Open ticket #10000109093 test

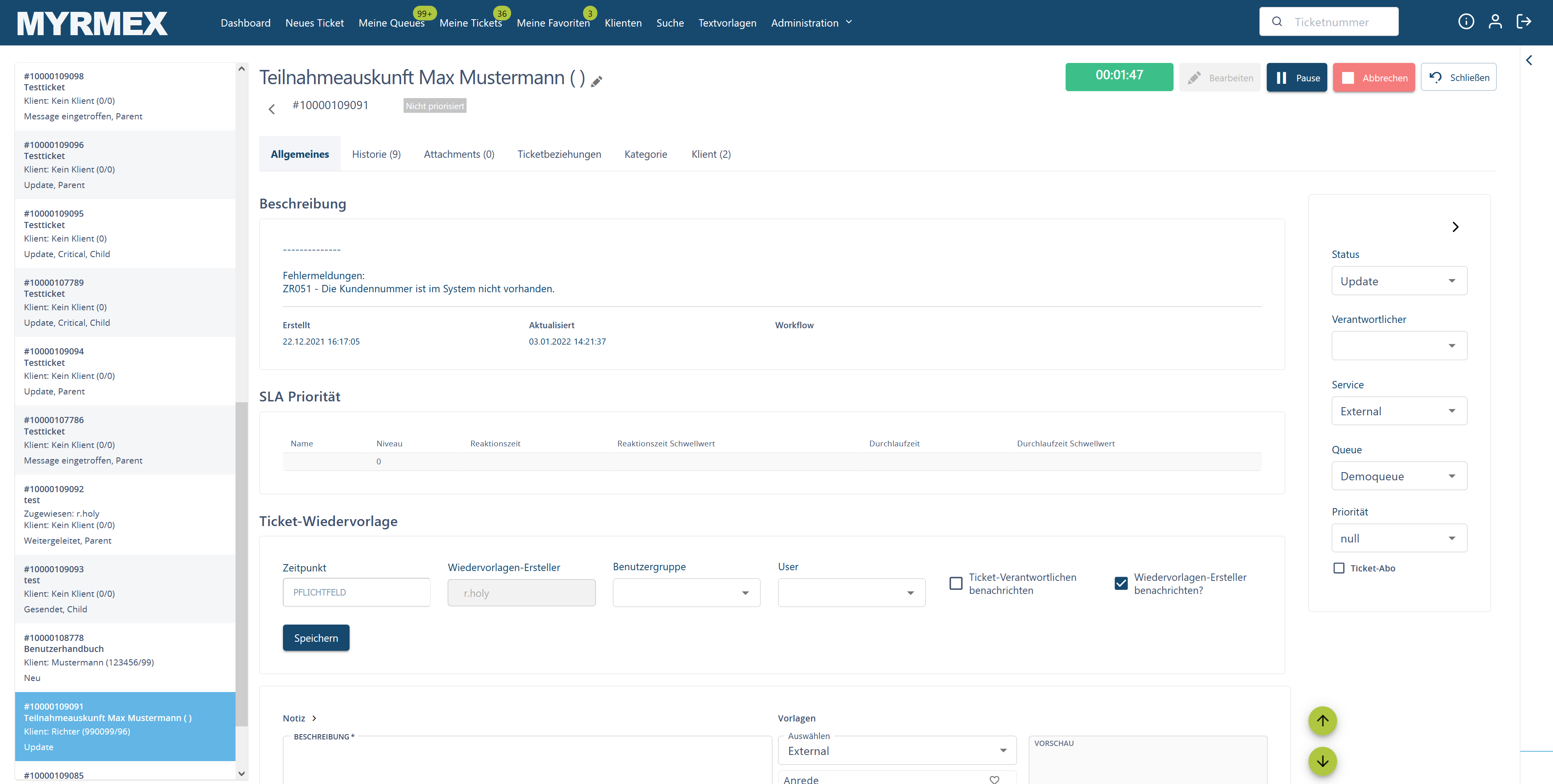tap(125, 589)
